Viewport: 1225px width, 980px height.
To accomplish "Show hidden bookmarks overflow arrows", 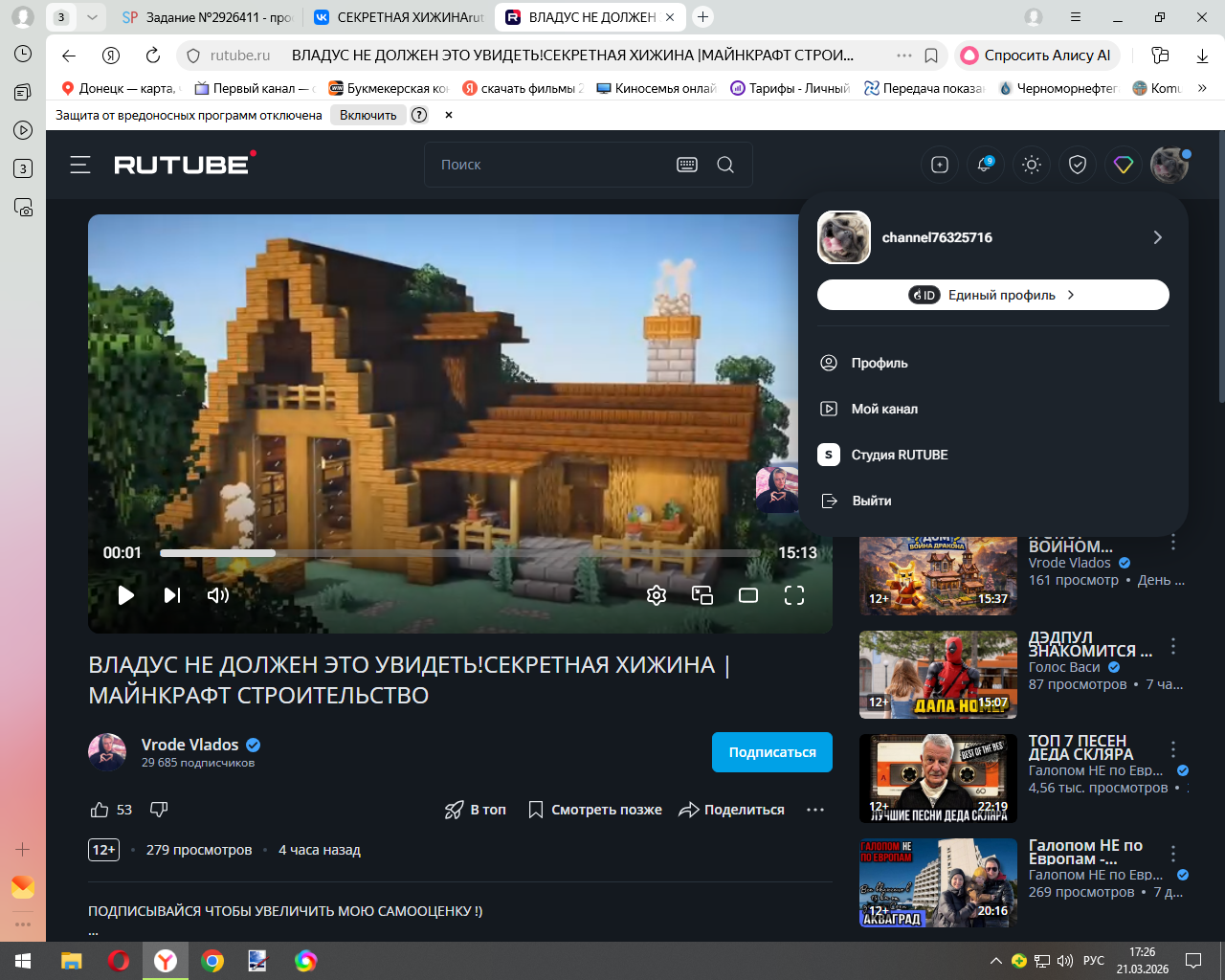I will click(x=1202, y=88).
